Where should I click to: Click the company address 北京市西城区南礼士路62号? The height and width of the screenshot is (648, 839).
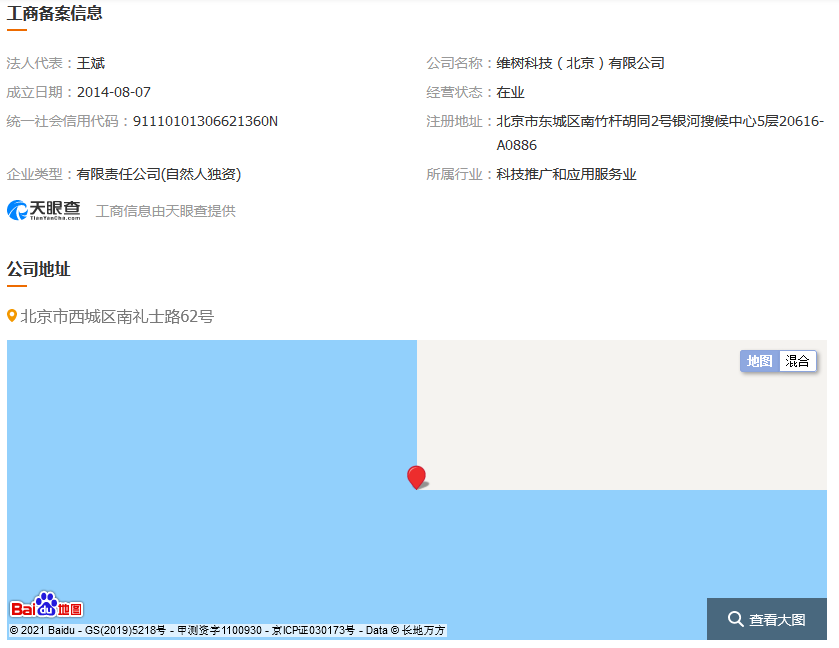coord(117,317)
